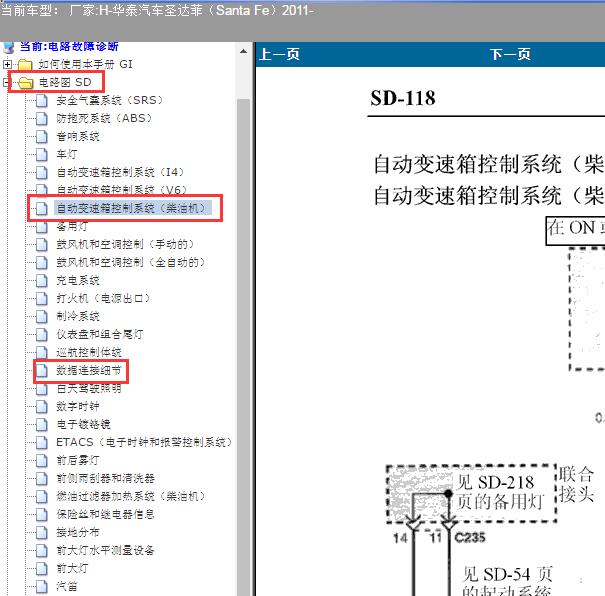The width and height of the screenshot is (605, 596).
Task: Open 鼓风机和空调控制（全自动的） page icon
Action: coord(42,263)
